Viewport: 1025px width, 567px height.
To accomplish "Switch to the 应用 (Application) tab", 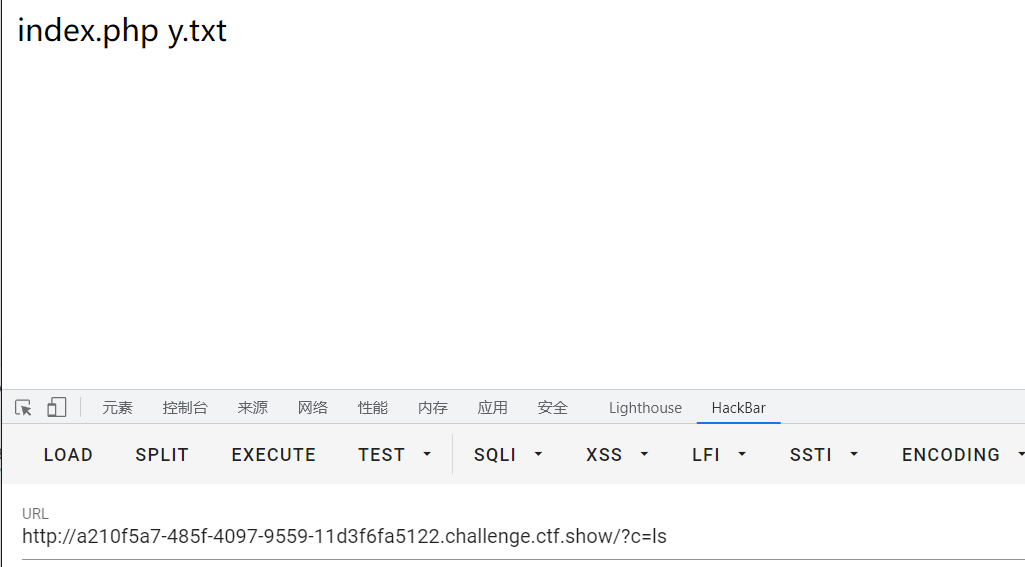I will [x=492, y=408].
